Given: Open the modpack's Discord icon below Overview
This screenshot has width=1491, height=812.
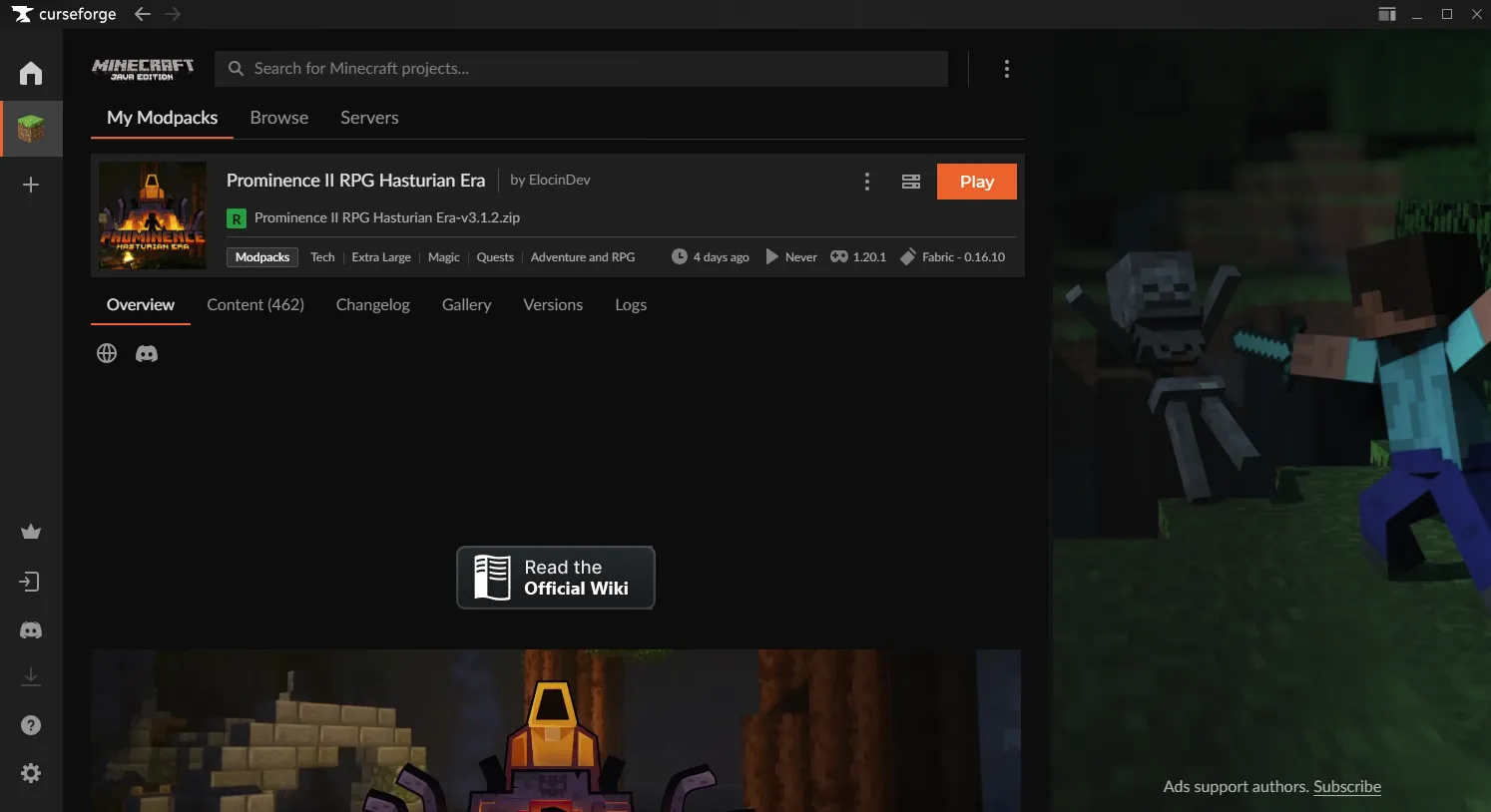Looking at the screenshot, I should (146, 353).
